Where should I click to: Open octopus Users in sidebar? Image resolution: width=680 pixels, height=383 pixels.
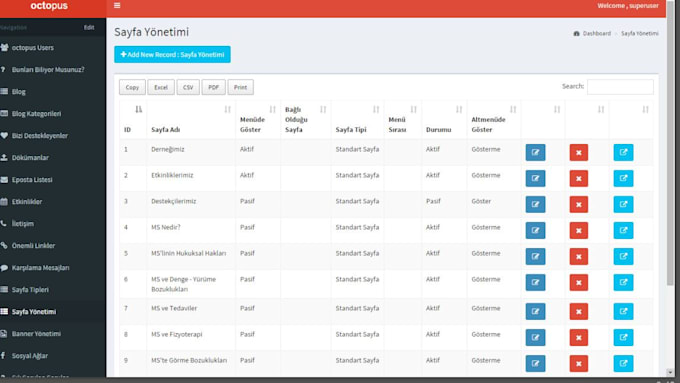tap(53, 48)
